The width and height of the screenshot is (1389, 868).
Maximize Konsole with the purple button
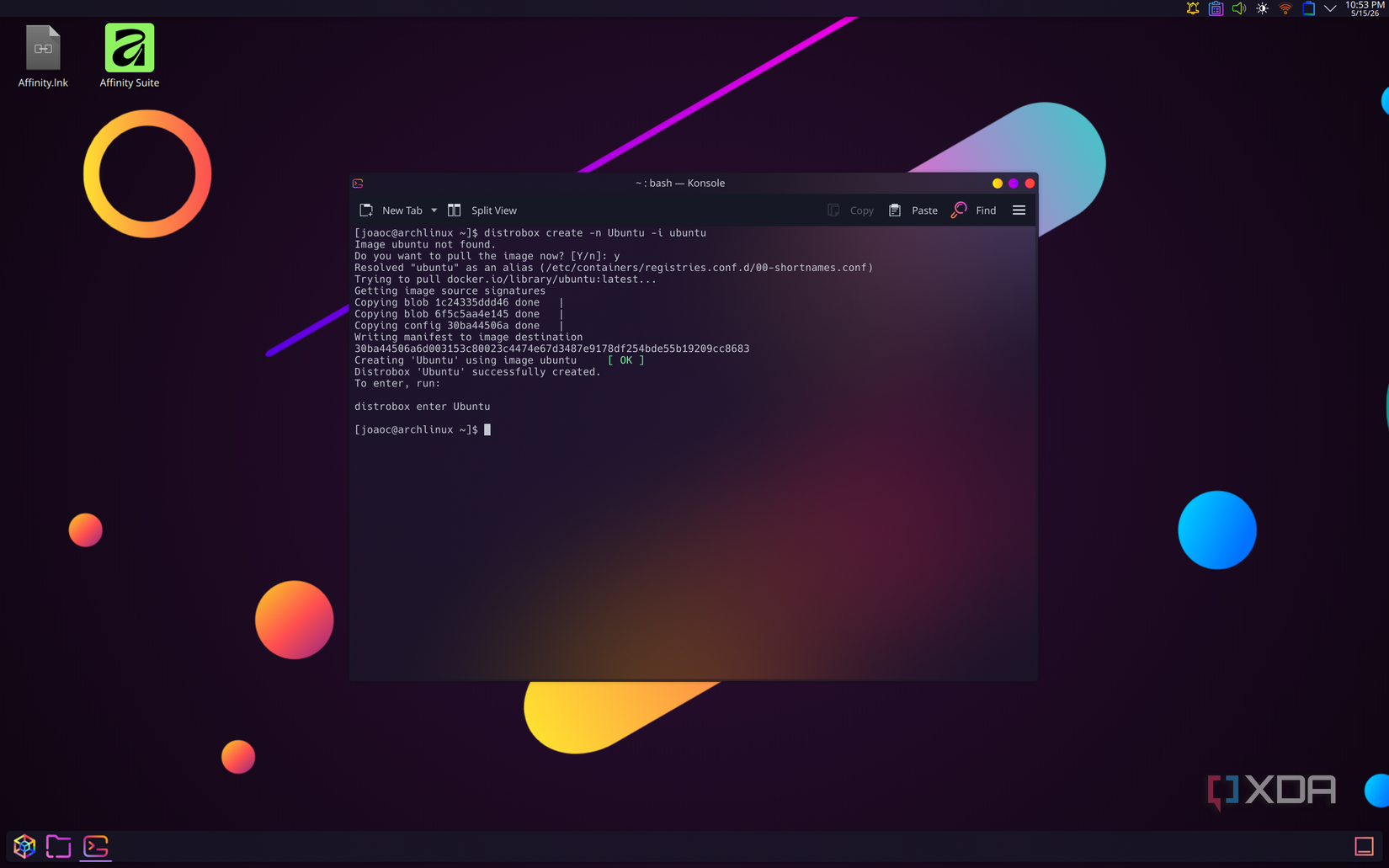click(x=1014, y=184)
